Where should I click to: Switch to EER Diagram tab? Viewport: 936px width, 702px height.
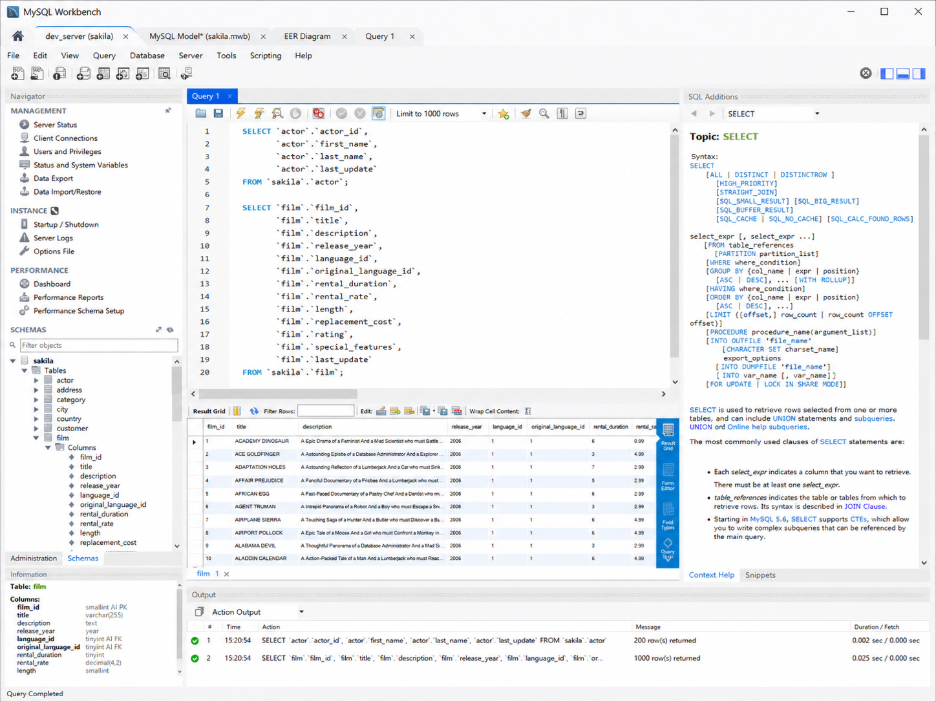pyautogui.click(x=307, y=36)
